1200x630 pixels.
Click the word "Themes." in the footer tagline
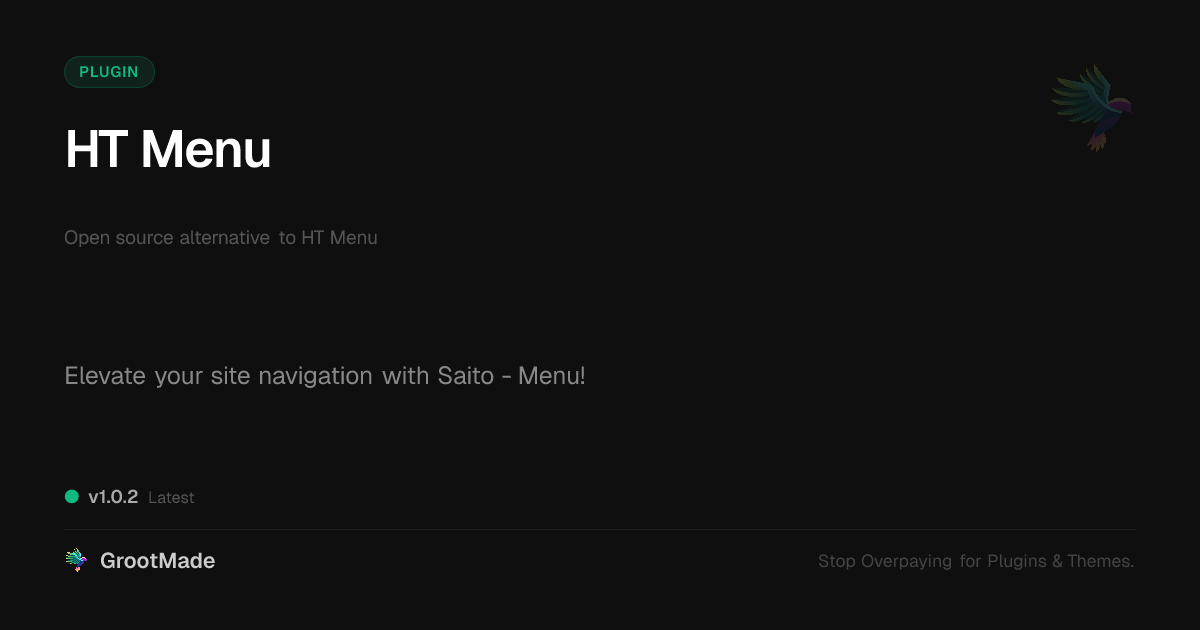[1100, 562]
